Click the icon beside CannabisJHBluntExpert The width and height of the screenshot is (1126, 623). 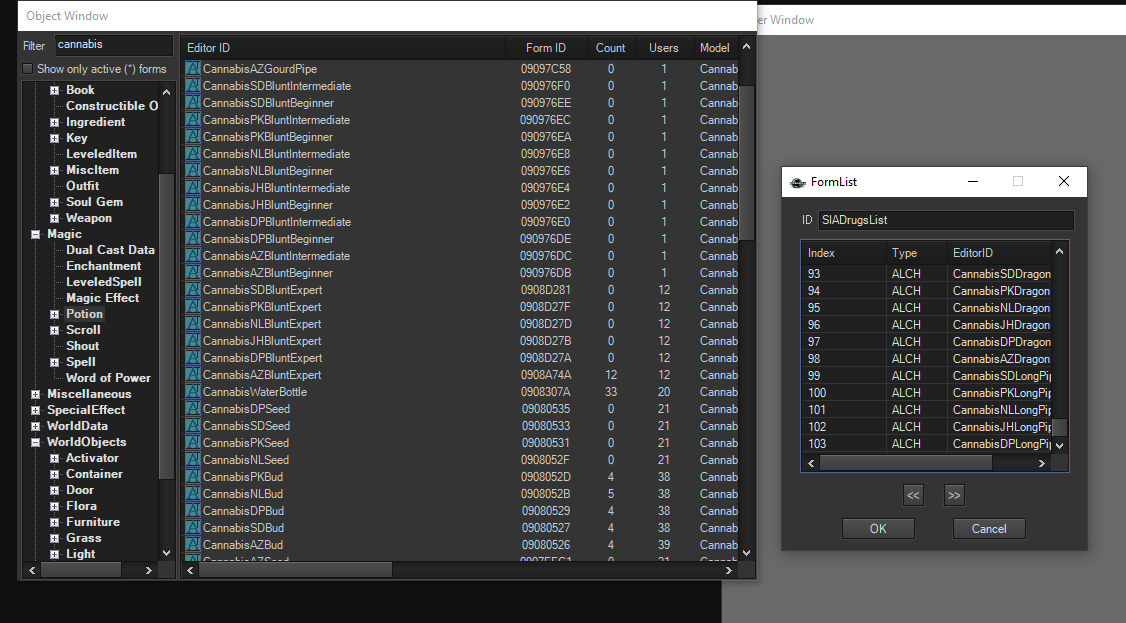192,341
